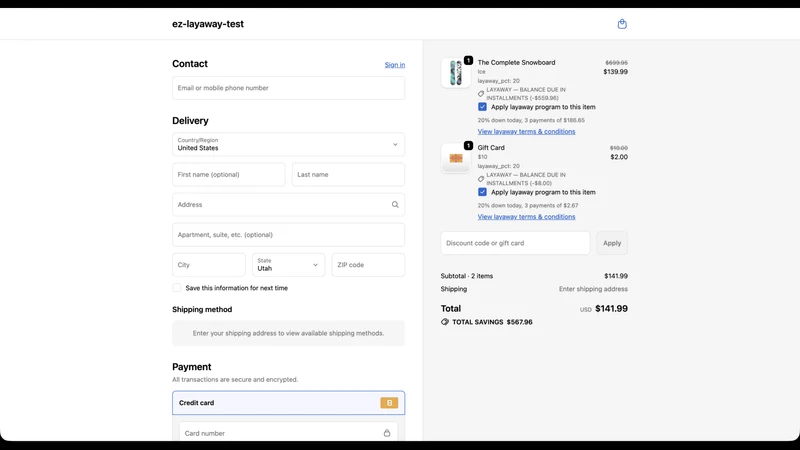Focus the First name (optional) field

point(229,174)
